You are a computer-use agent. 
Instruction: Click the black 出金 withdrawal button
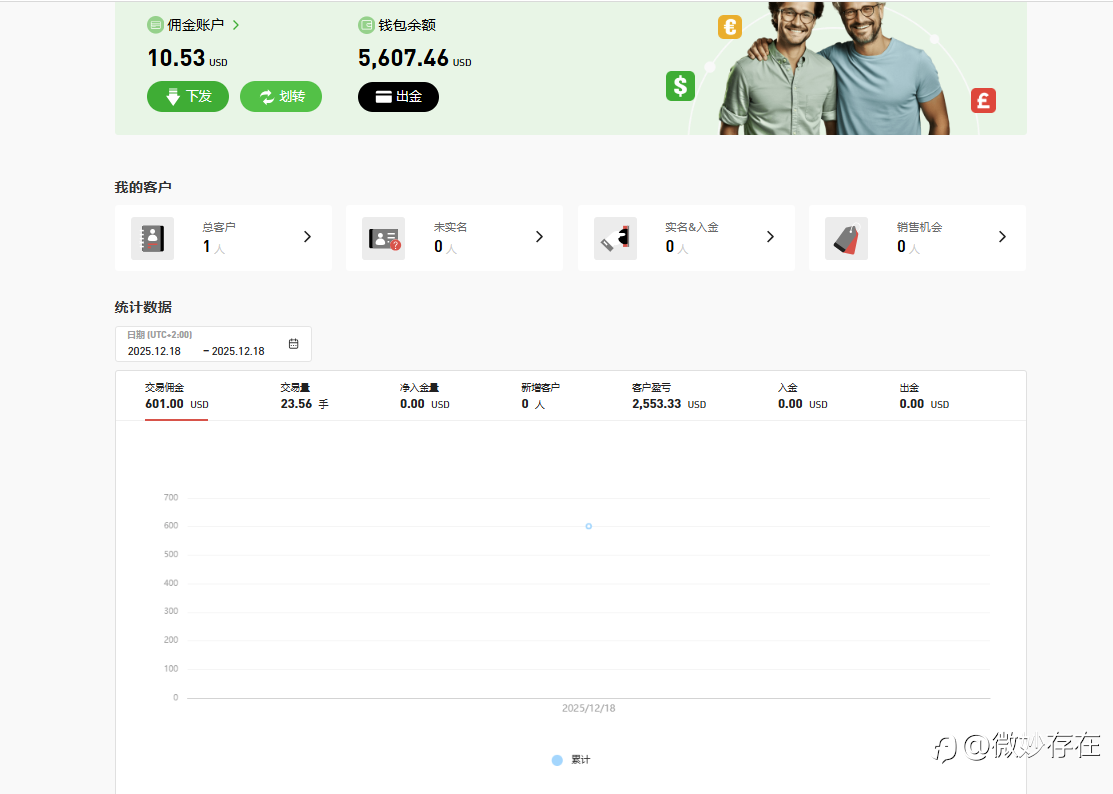tap(398, 97)
